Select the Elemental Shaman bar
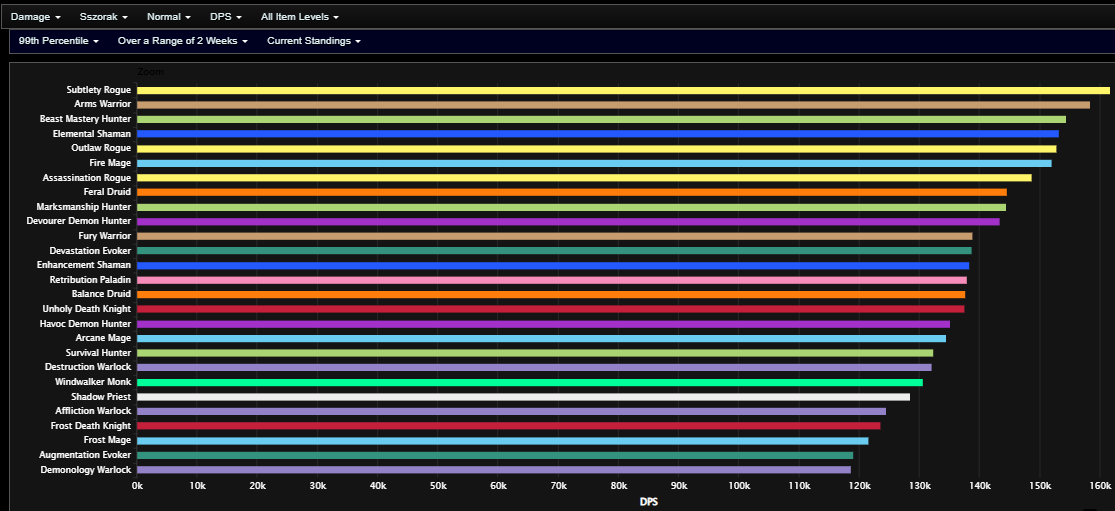The width and height of the screenshot is (1115, 511). coord(598,134)
